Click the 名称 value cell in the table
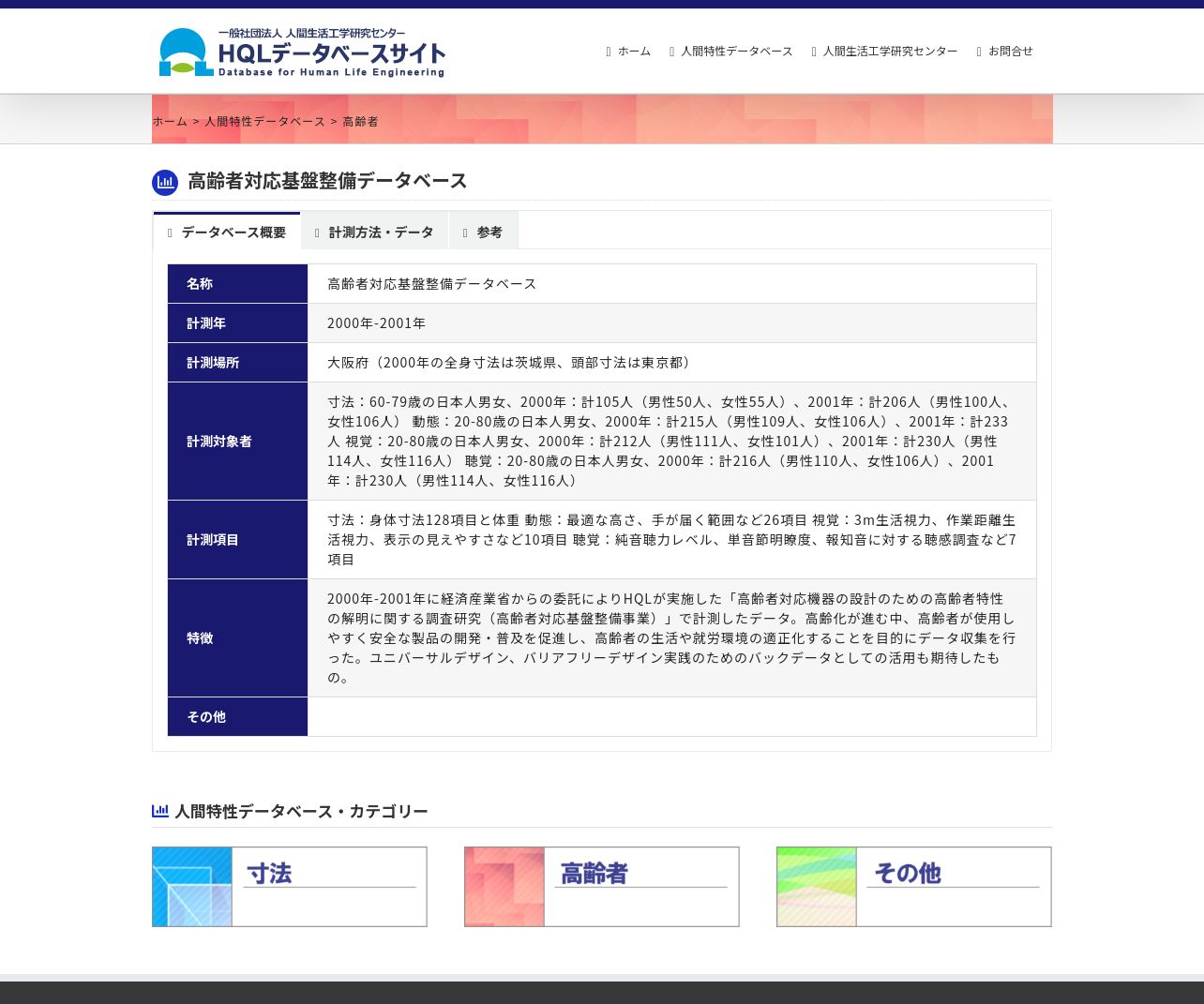 [672, 284]
